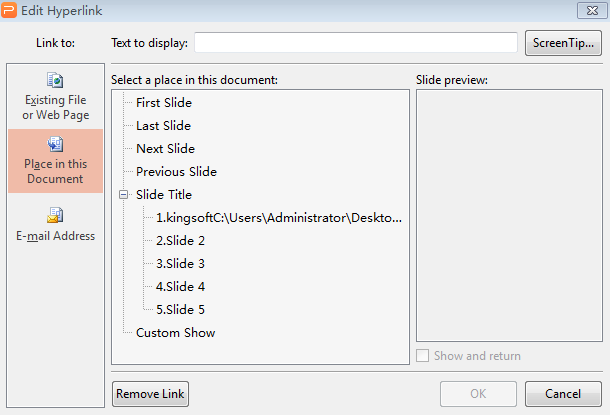The width and height of the screenshot is (610, 415).
Task: Pick 2.Slide 2 from the tree
Action: click(x=180, y=241)
